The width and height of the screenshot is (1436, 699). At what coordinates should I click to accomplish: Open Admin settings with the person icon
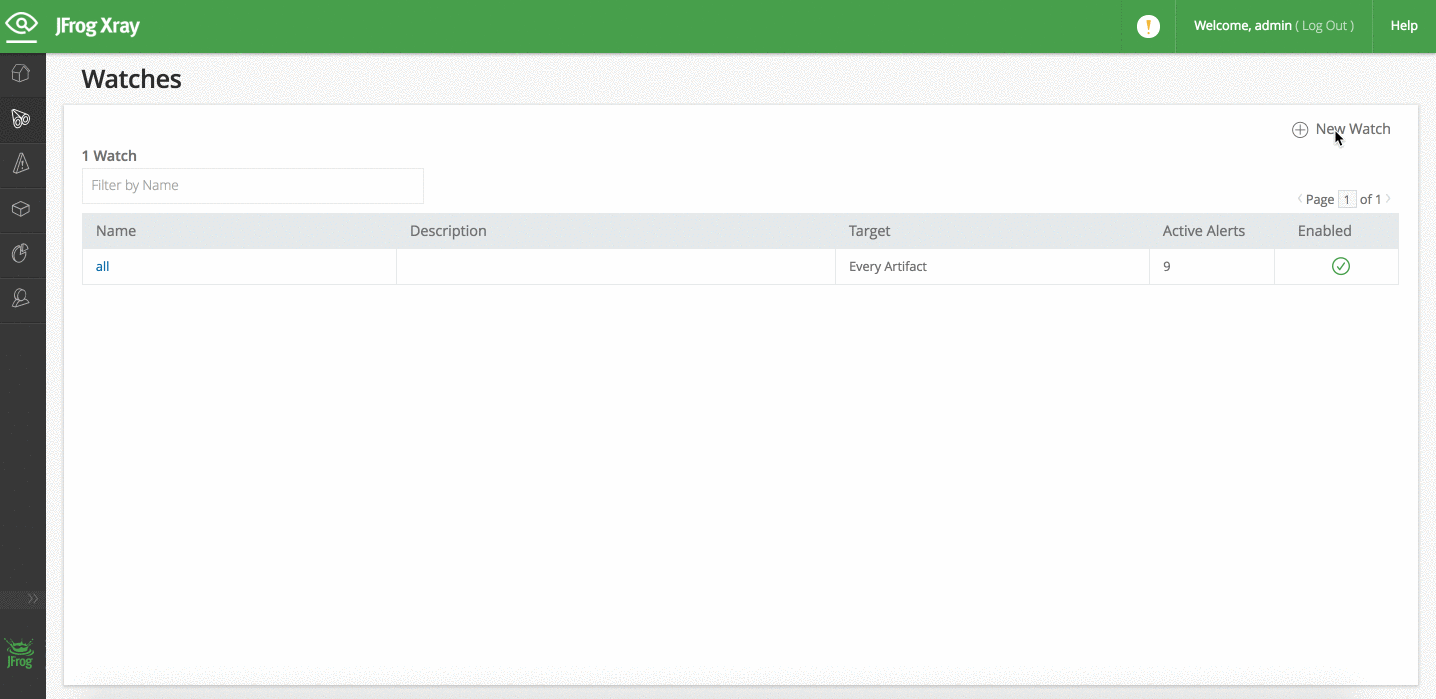pyautogui.click(x=22, y=297)
